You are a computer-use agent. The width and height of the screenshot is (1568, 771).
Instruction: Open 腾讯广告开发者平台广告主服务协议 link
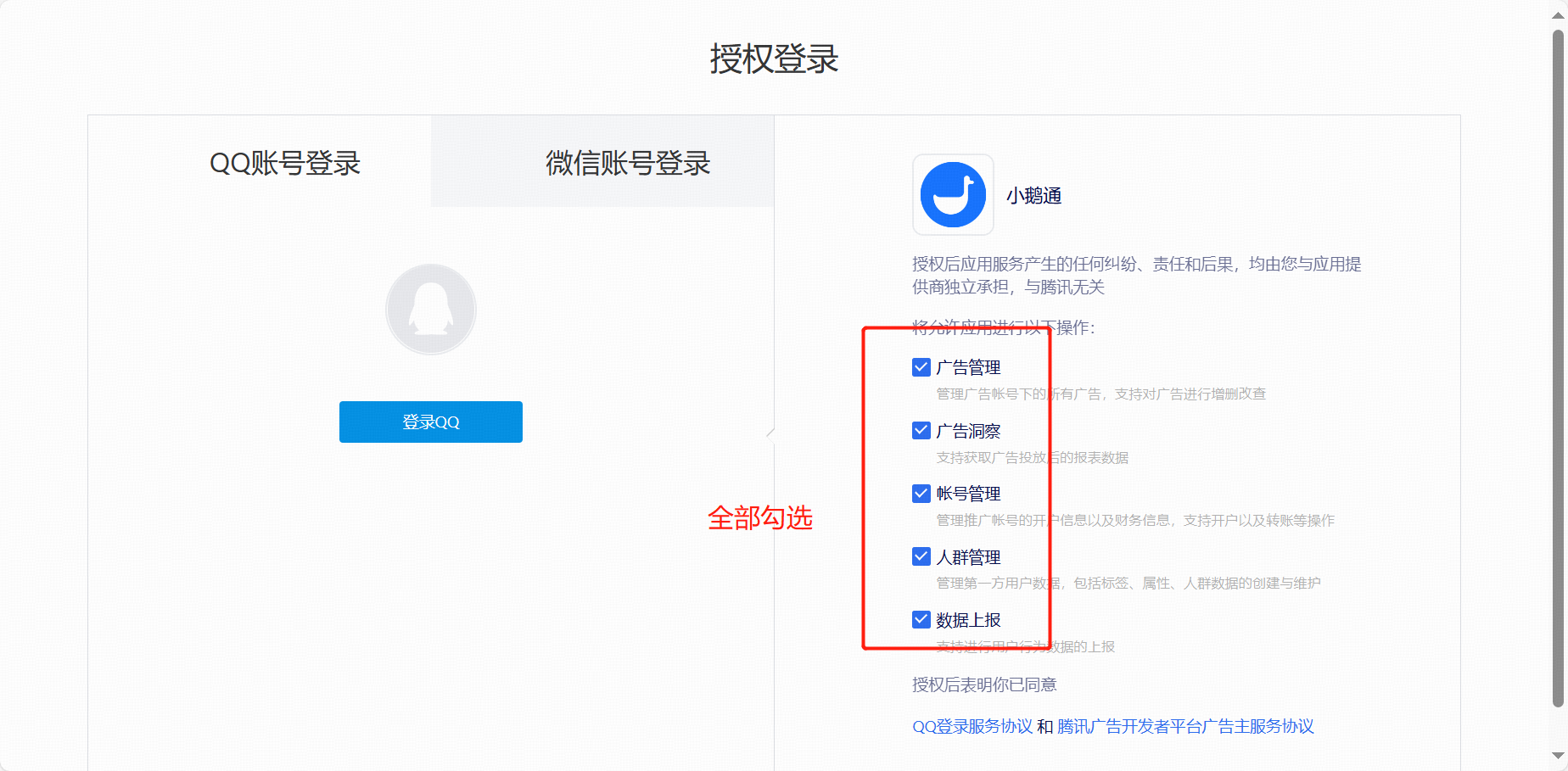tap(1185, 726)
